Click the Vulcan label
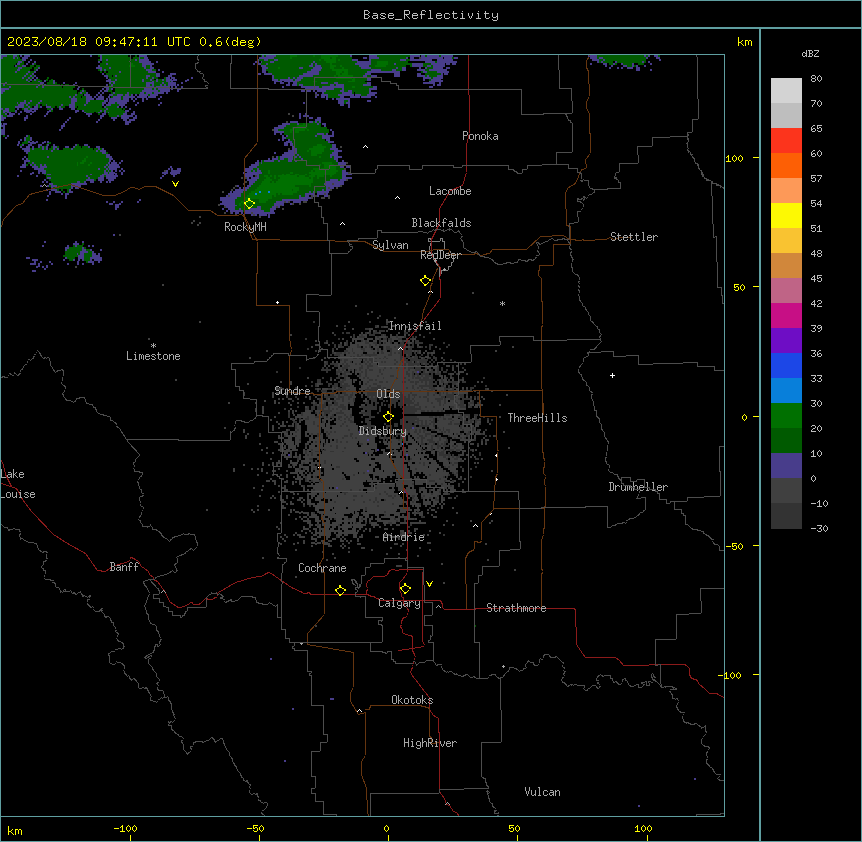862x842 pixels. click(543, 792)
